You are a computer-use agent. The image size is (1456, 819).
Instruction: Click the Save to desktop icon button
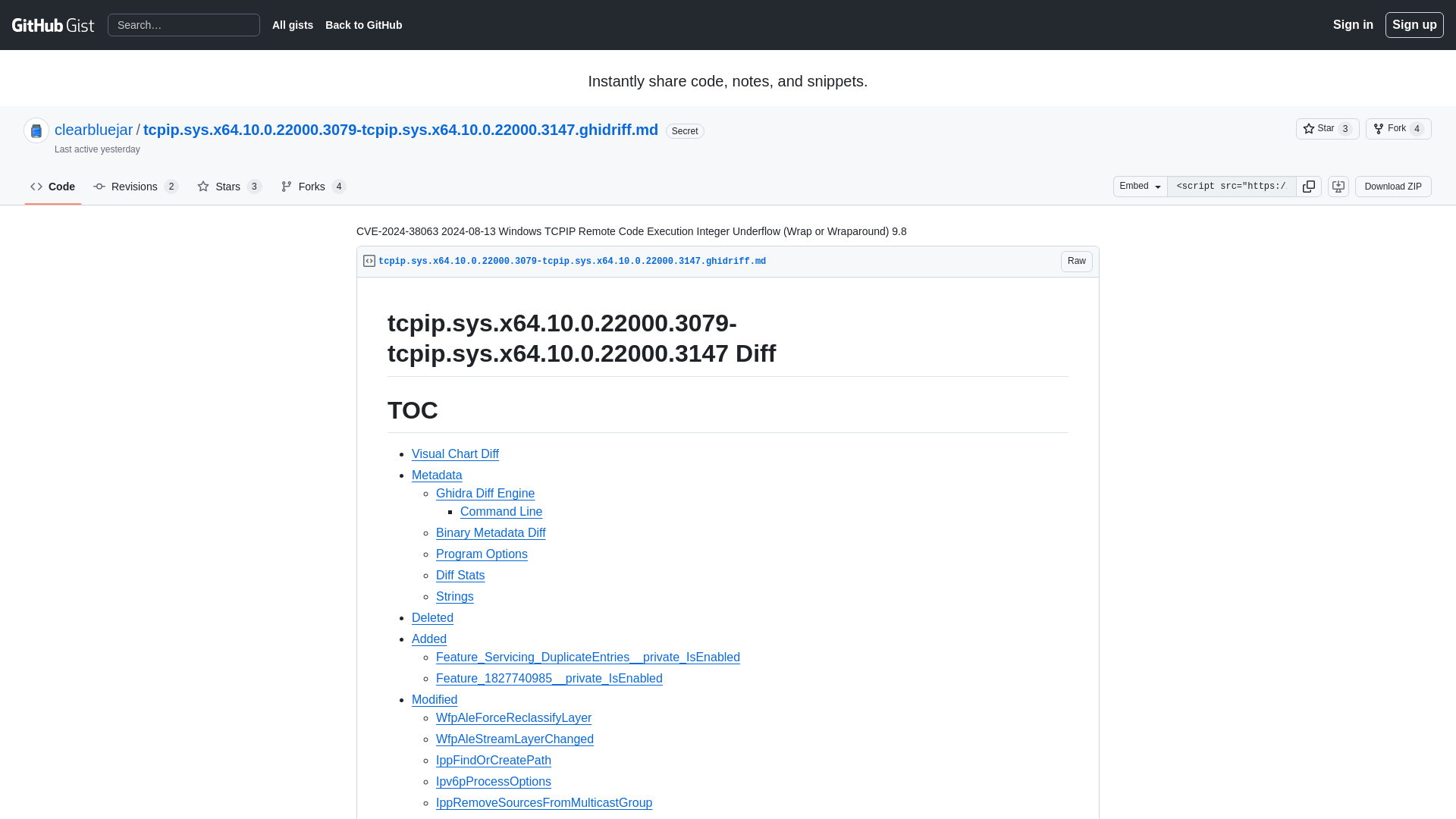1338,187
